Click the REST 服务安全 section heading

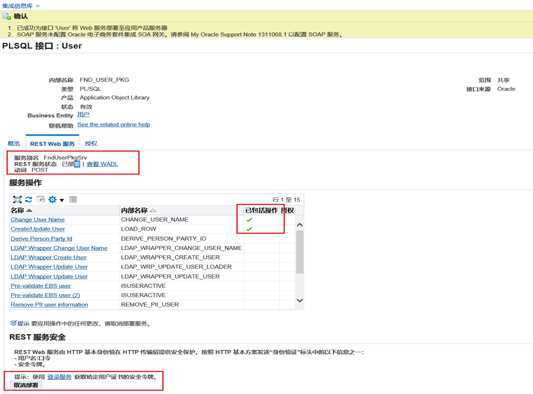37,337
